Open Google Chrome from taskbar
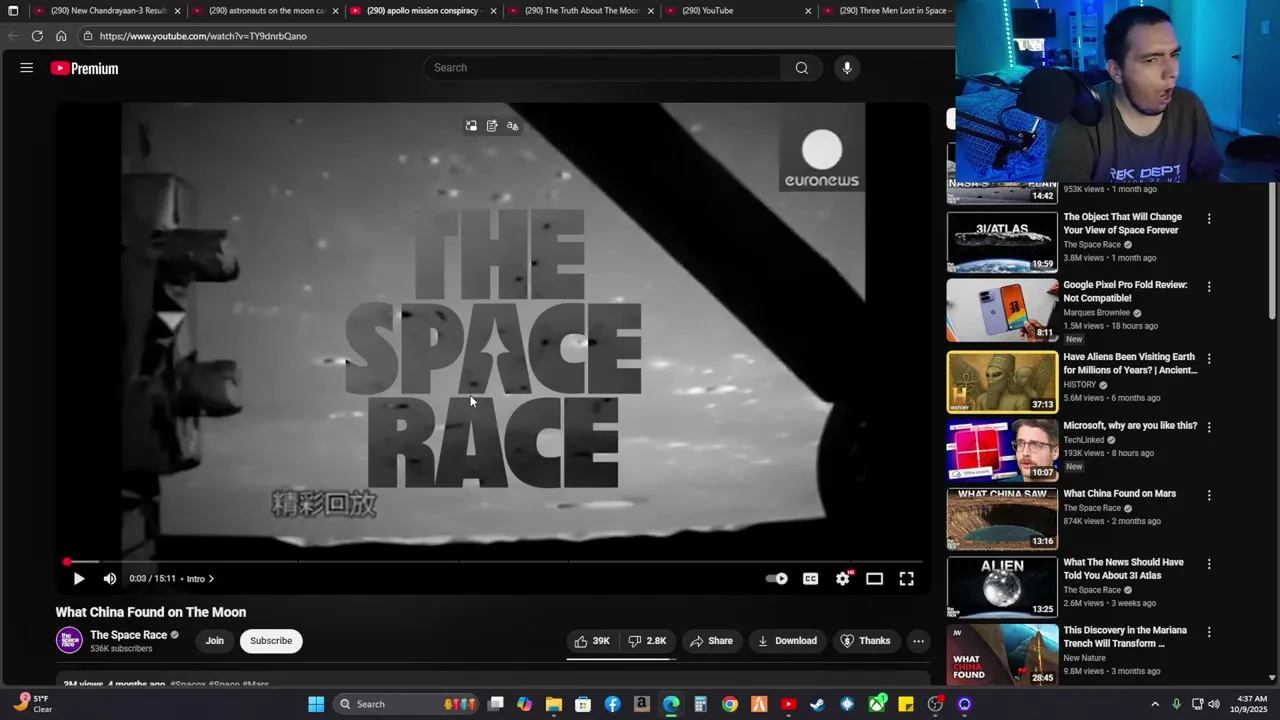The image size is (1280, 720). pos(730,704)
